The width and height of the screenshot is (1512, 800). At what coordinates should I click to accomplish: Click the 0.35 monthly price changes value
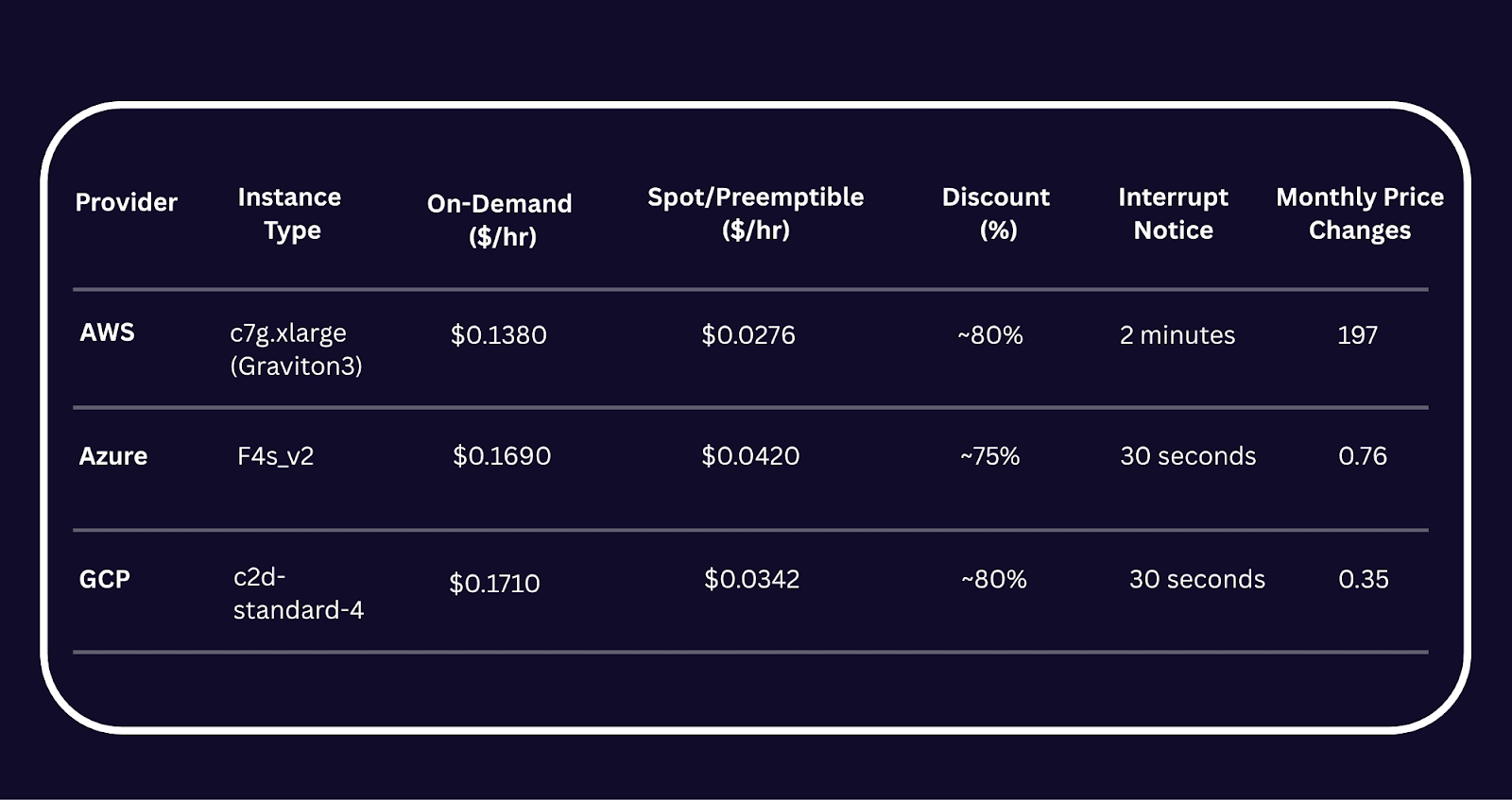pos(1363,579)
